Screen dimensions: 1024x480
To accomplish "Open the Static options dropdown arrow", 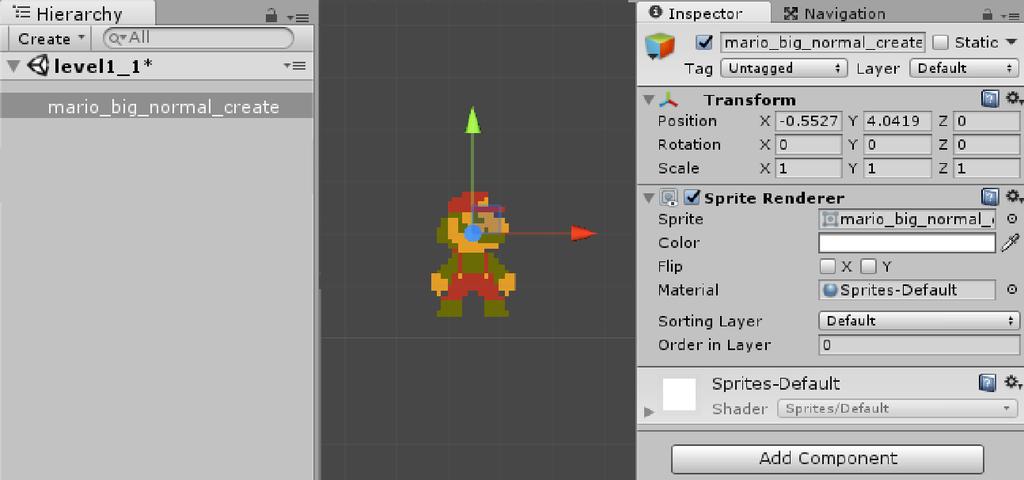I will (x=1012, y=42).
